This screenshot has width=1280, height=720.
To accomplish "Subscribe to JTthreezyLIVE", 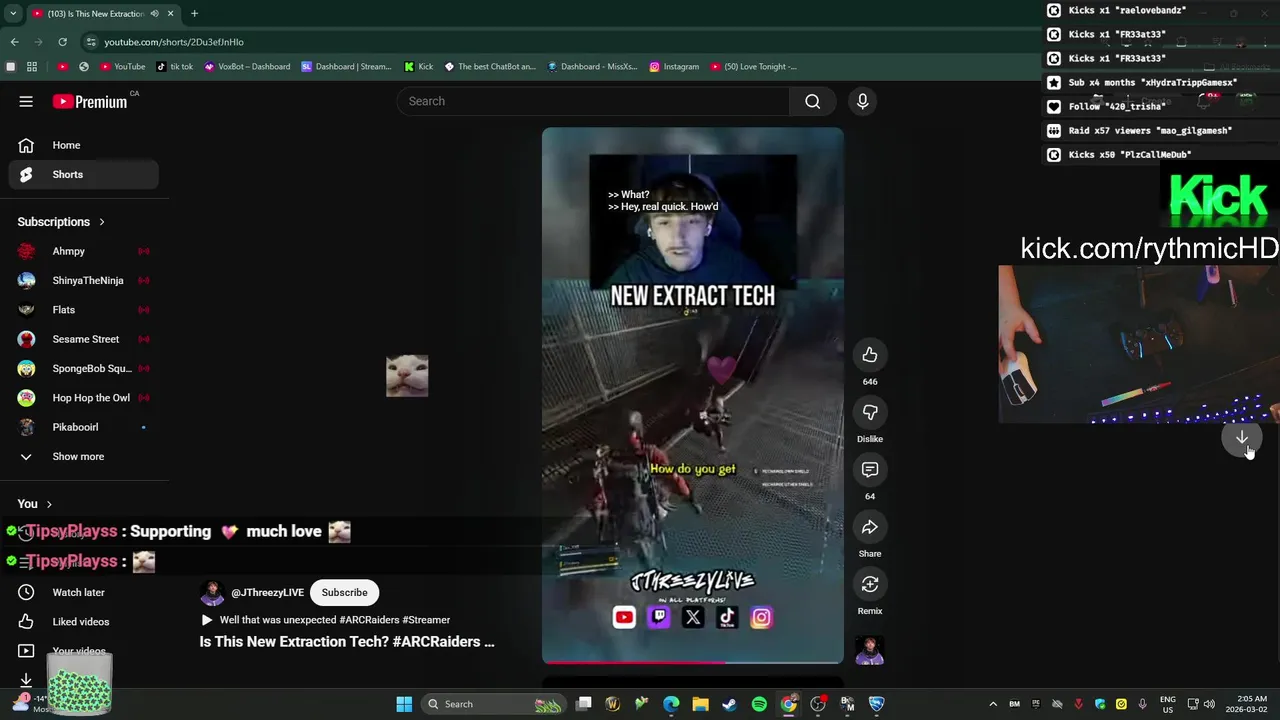I will (x=344, y=593).
